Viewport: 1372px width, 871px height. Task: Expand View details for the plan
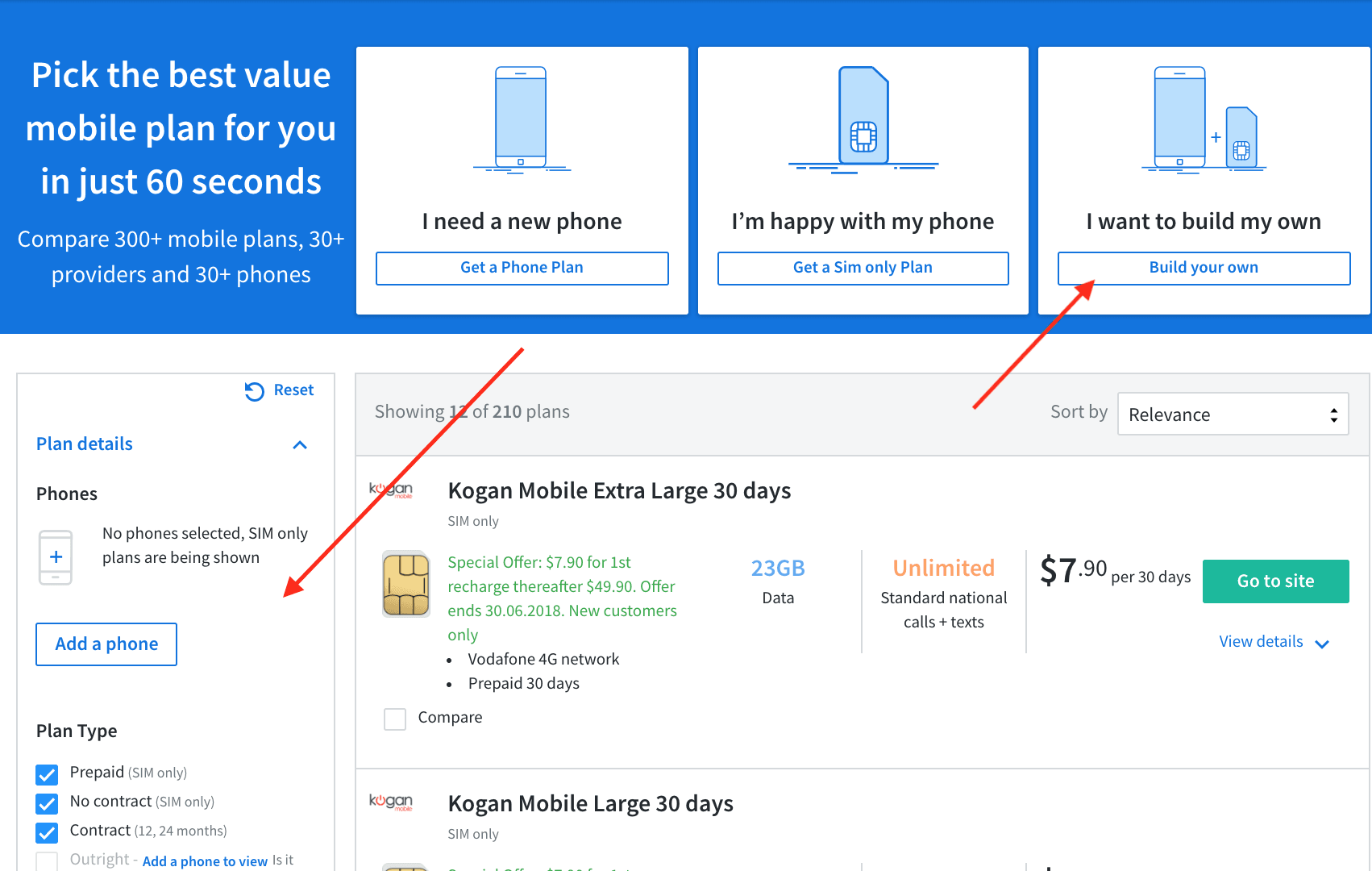(x=1273, y=642)
